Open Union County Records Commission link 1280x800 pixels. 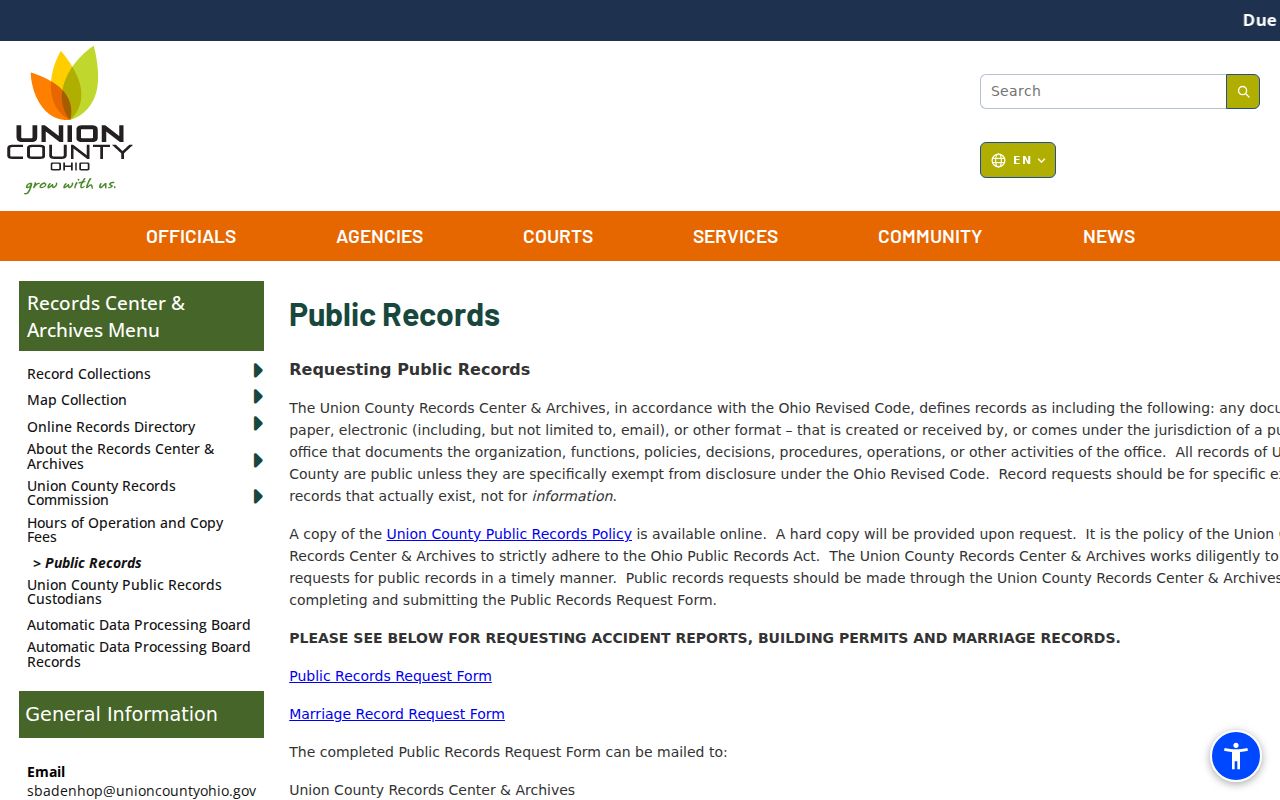101,493
